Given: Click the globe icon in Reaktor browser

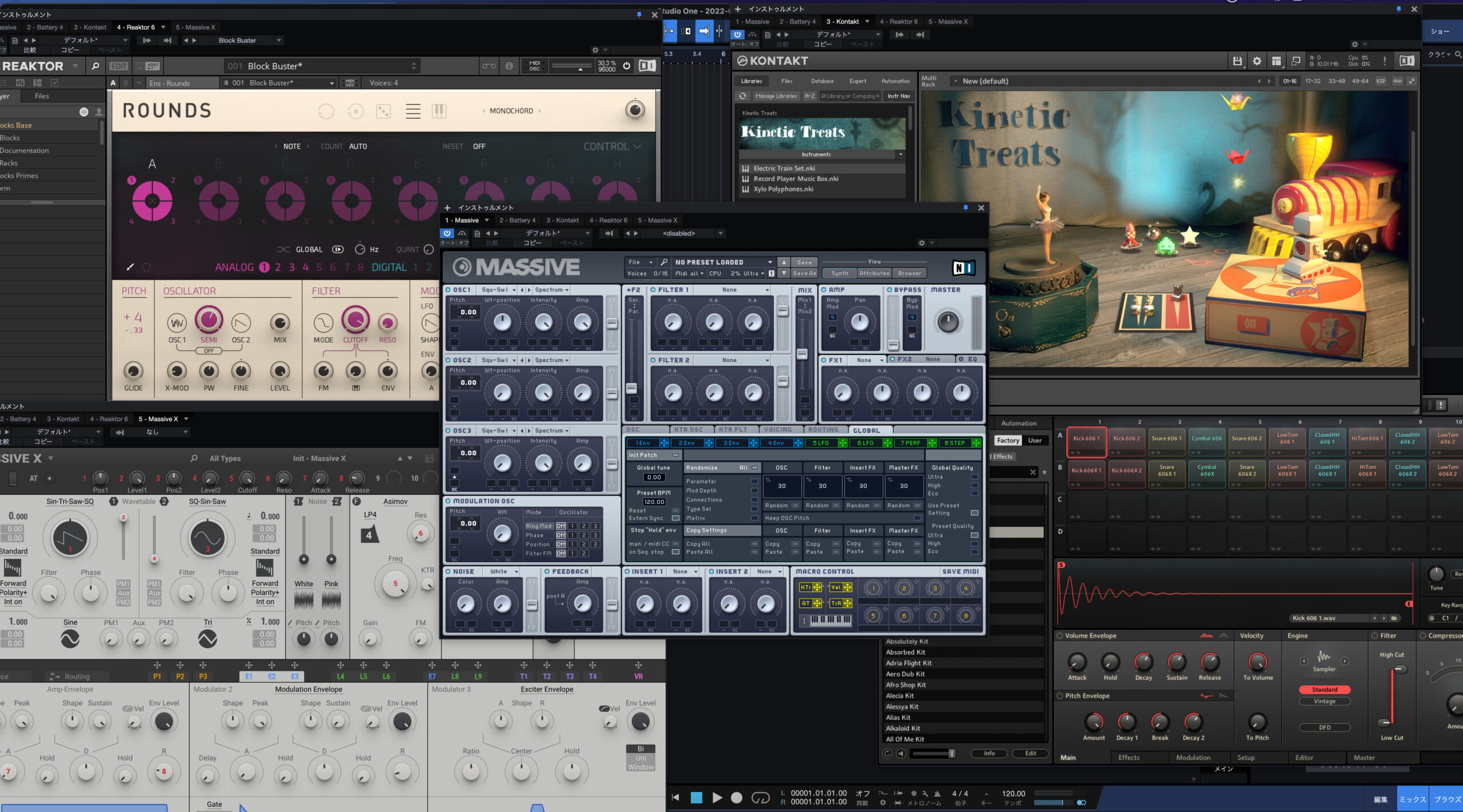Looking at the screenshot, I should point(84,112).
